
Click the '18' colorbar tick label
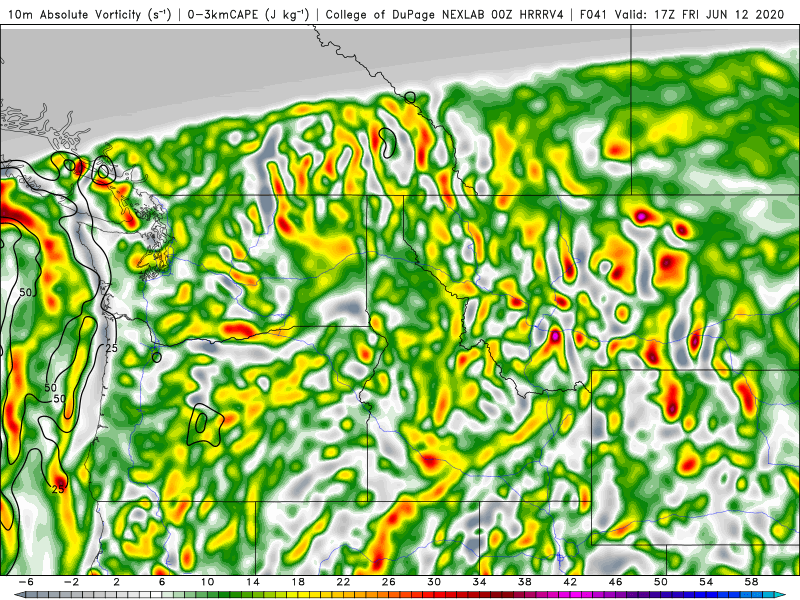298,582
